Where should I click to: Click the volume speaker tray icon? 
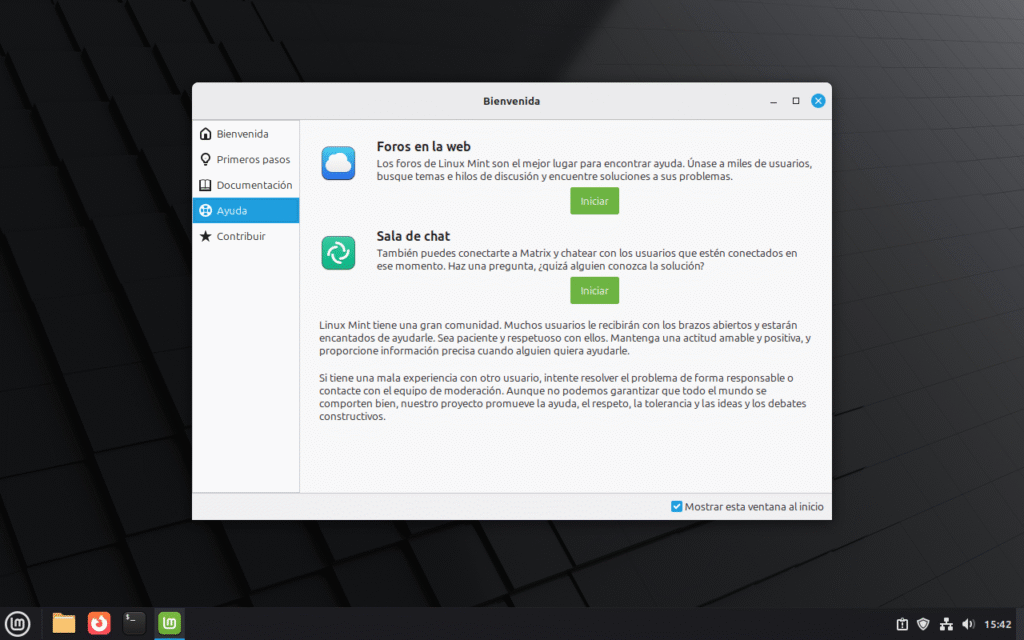tap(967, 624)
